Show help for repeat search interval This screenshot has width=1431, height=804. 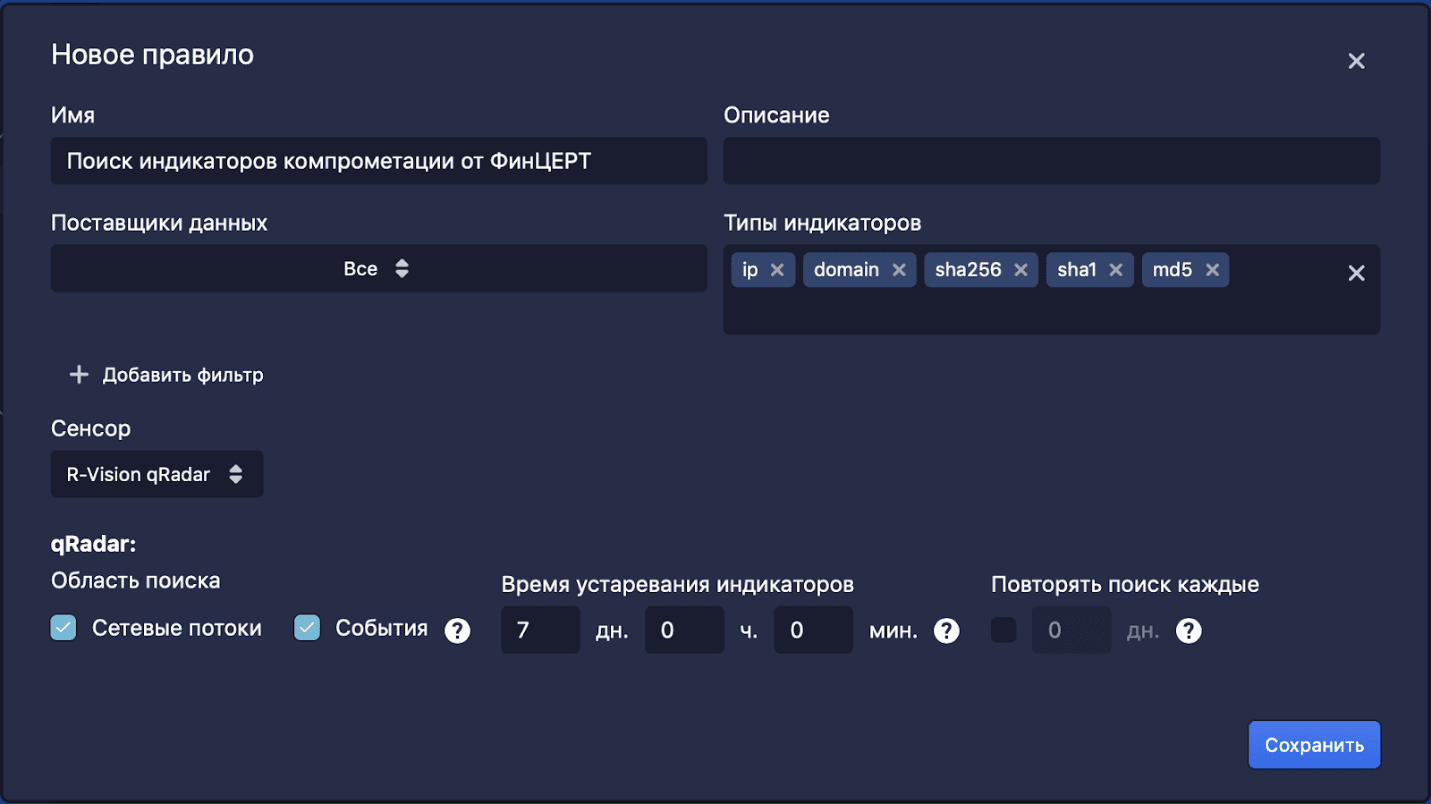click(x=1188, y=631)
